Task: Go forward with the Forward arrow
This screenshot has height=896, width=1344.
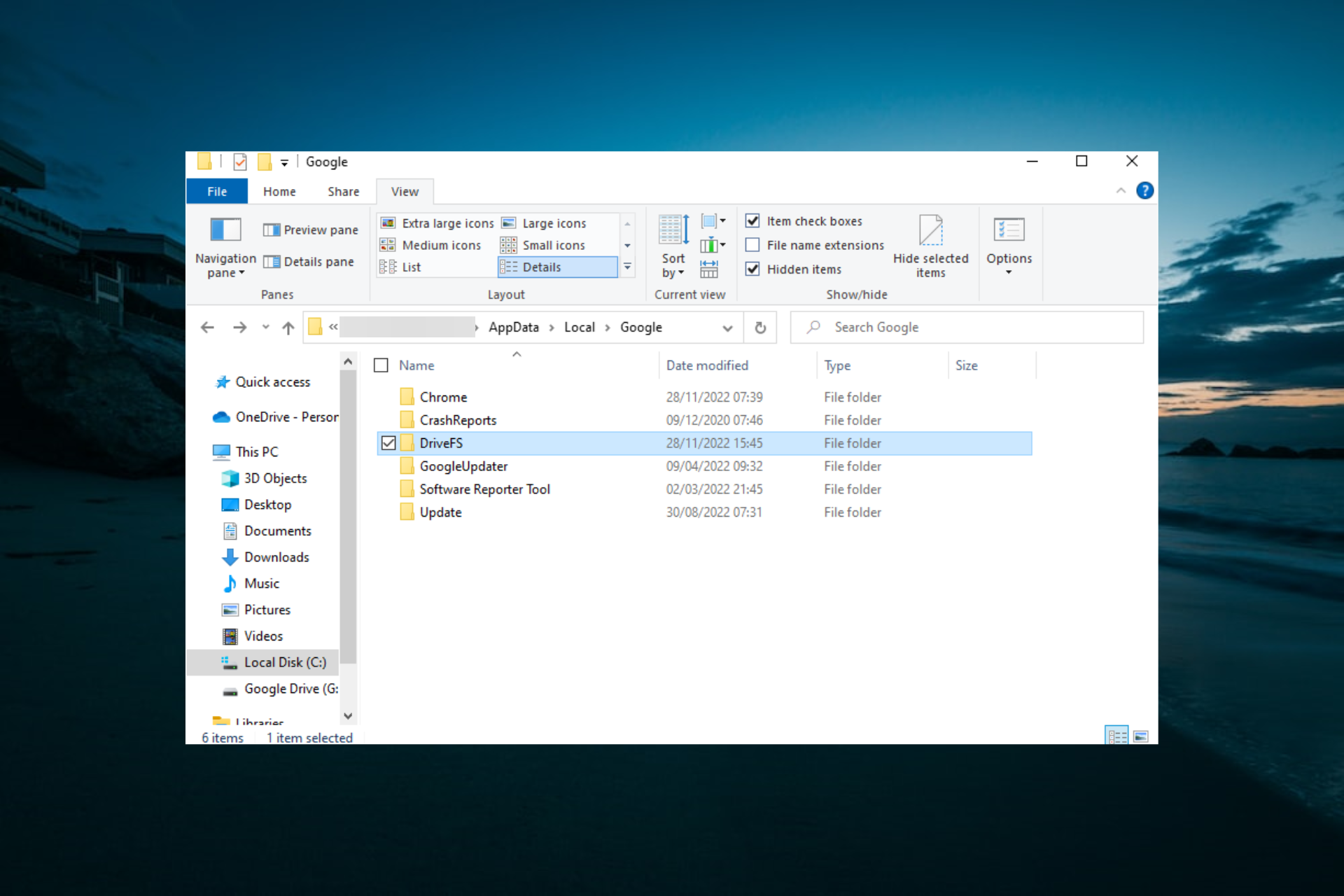Action: (x=239, y=327)
